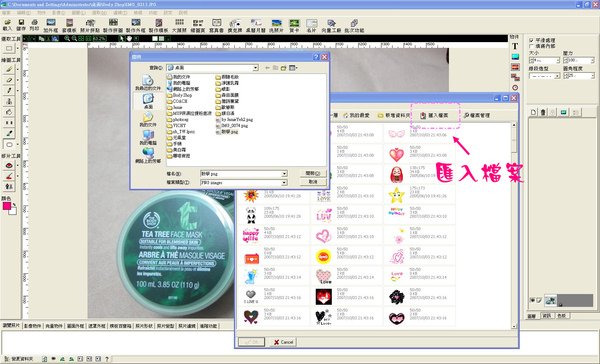The width and height of the screenshot is (600, 364).
Task: Click the new layer icon in layer panel
Action: (533, 112)
